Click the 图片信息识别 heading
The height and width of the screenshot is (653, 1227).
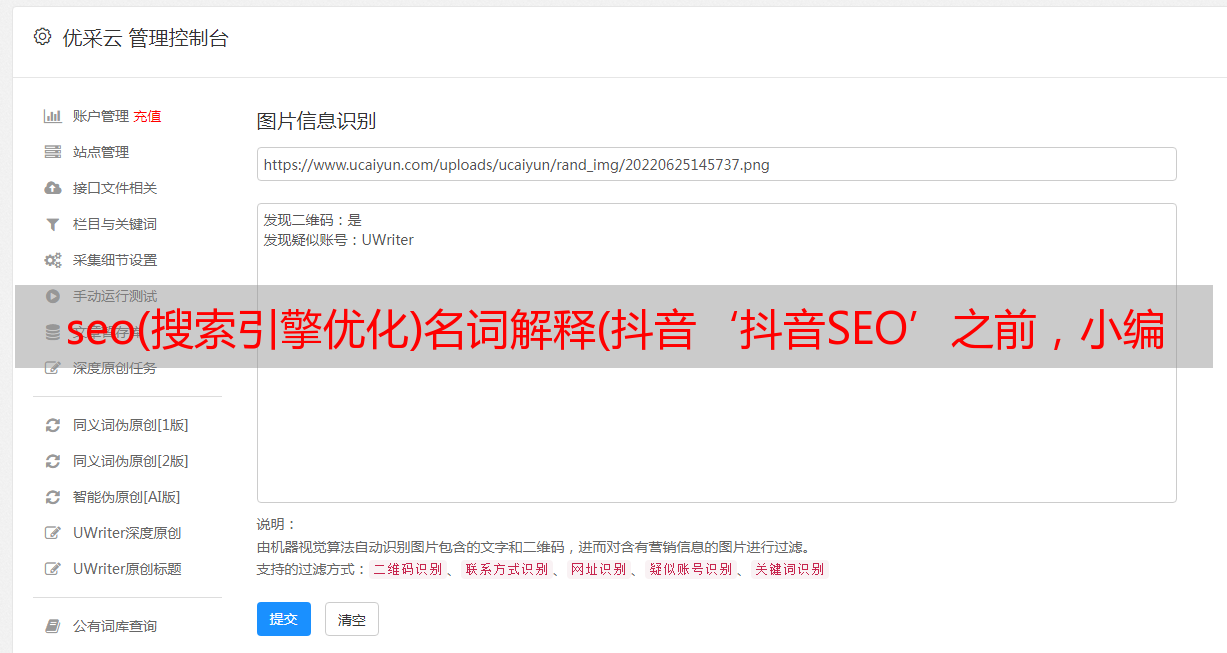316,121
